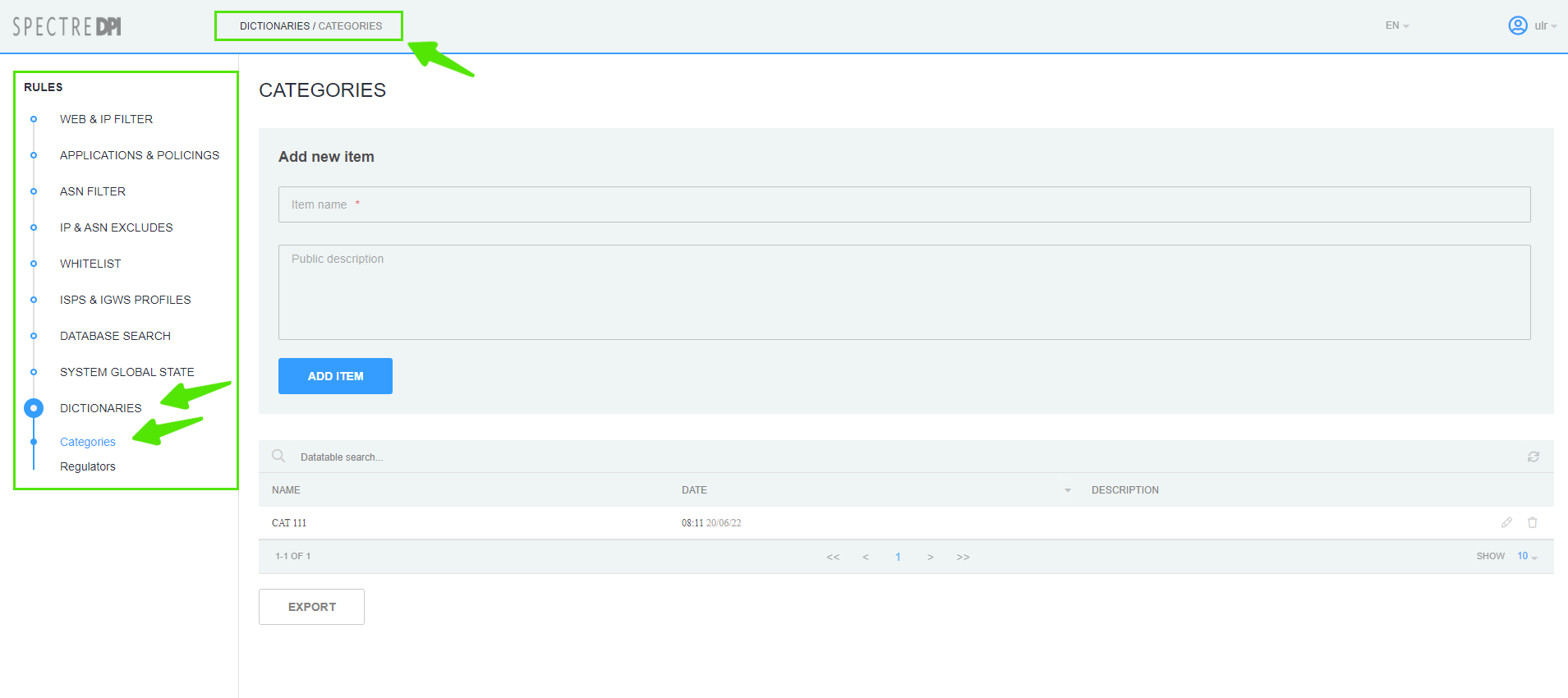
Task: Click the refresh icon in datatable search bar
Action: tap(1533, 457)
